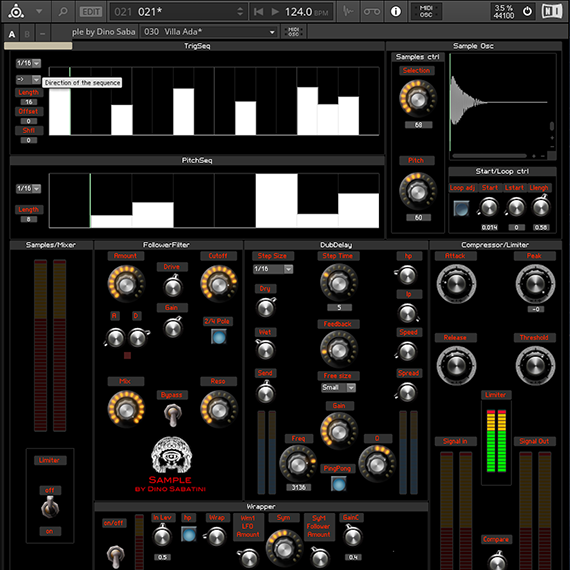The height and width of the screenshot is (570, 570).
Task: Click the Wrapper In Lev knob
Action: click(x=162, y=537)
